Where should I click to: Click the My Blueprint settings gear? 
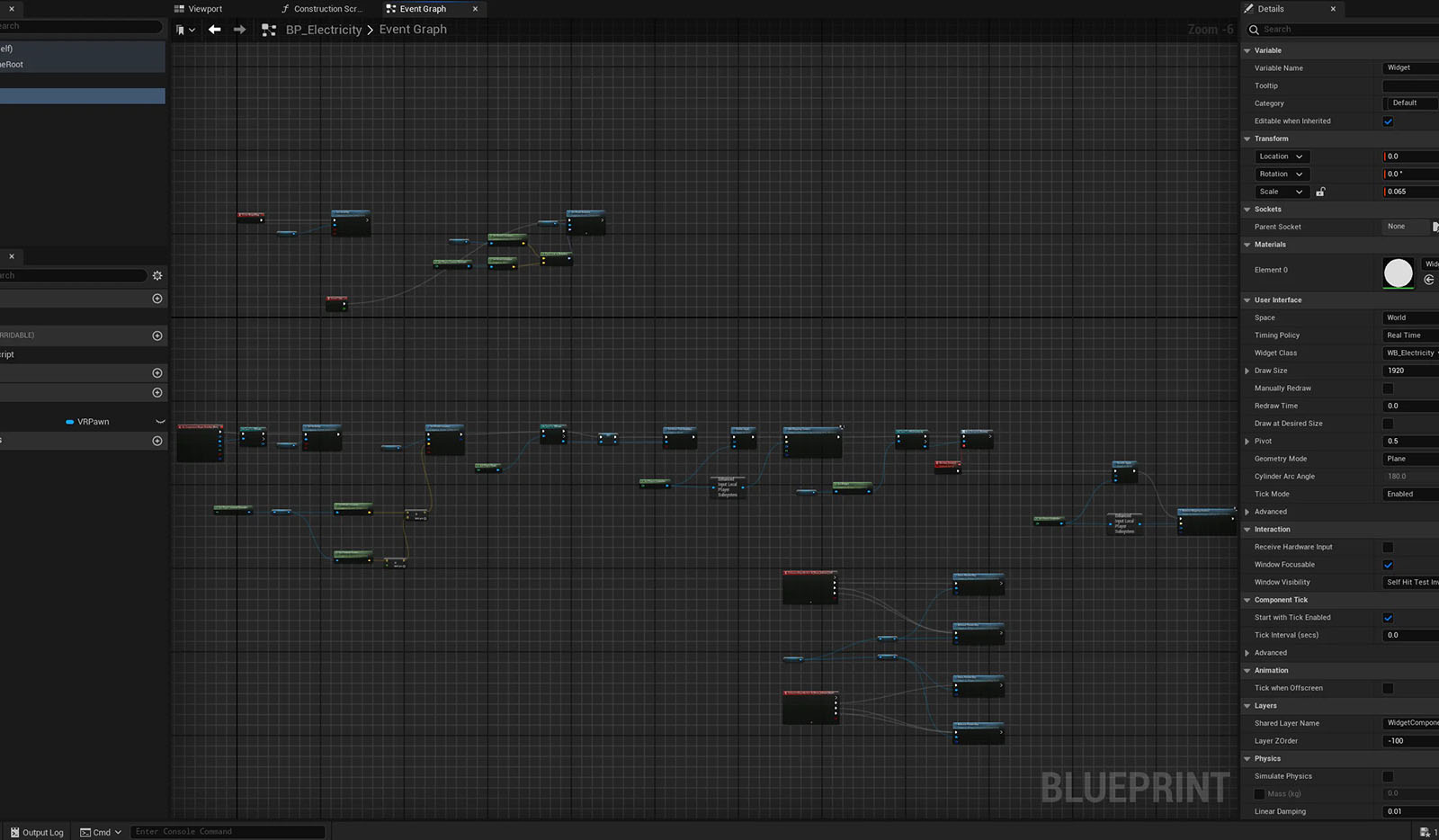(157, 275)
